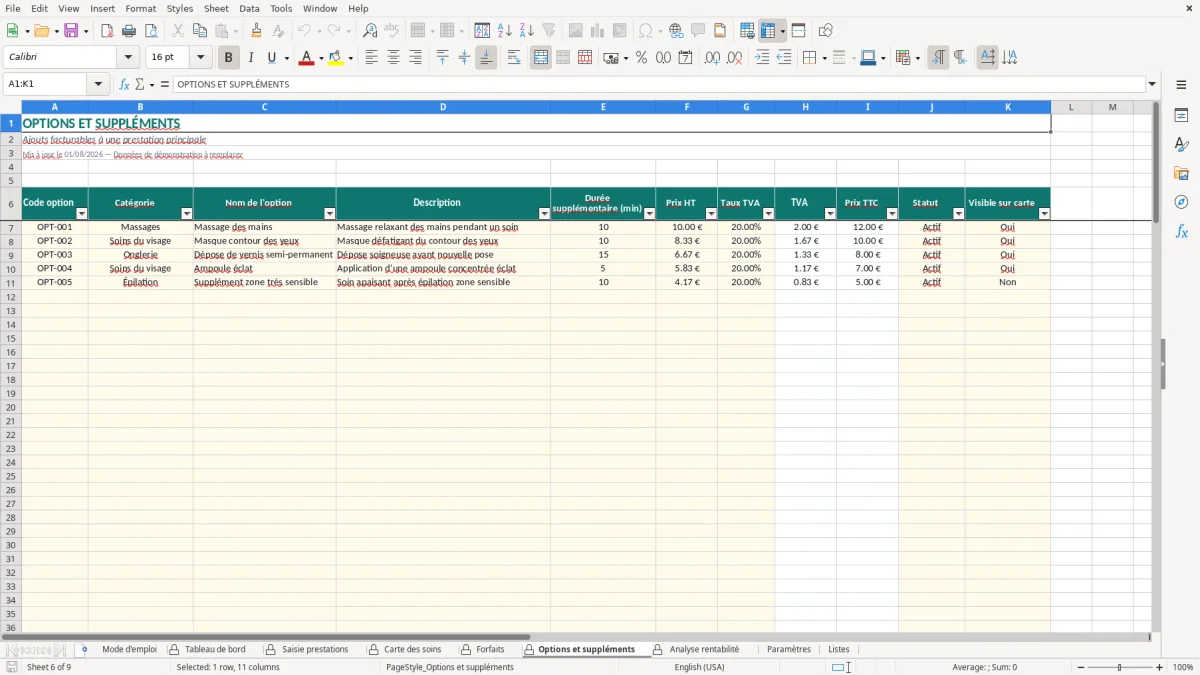Select row 11 header

(x=11, y=282)
